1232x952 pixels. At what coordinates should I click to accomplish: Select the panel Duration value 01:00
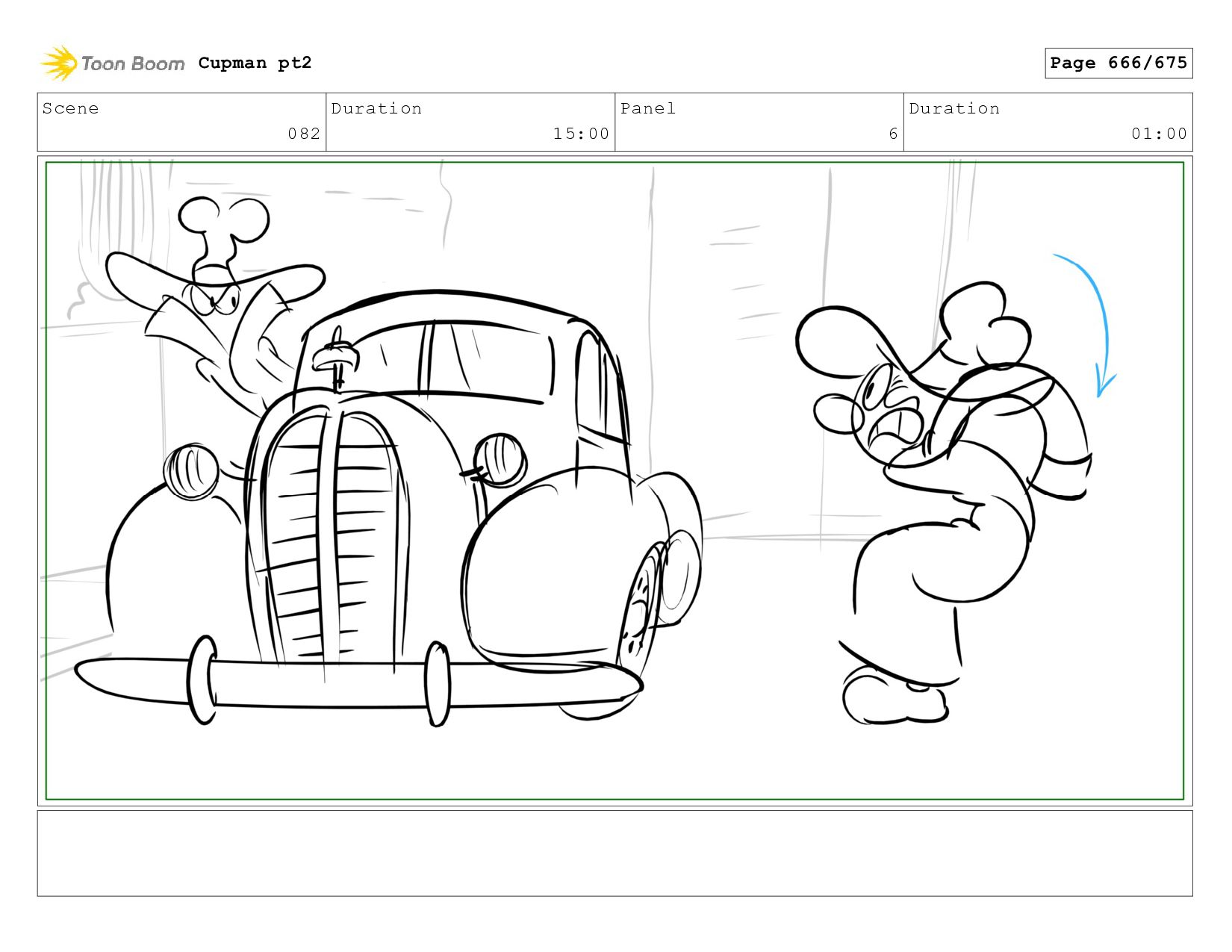click(x=1158, y=134)
